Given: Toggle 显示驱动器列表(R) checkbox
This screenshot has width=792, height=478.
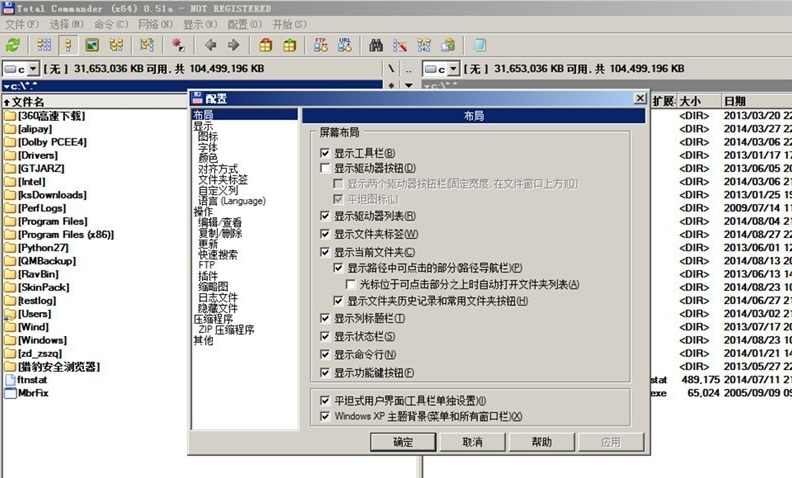Looking at the screenshot, I should click(325, 216).
